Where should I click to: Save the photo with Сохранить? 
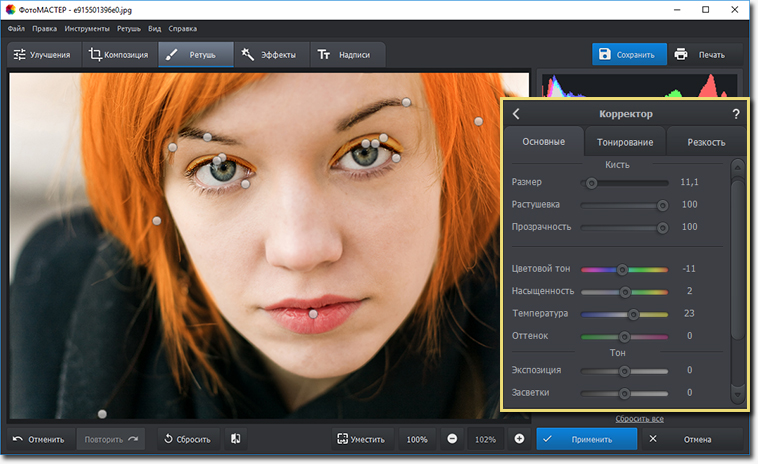(627, 54)
